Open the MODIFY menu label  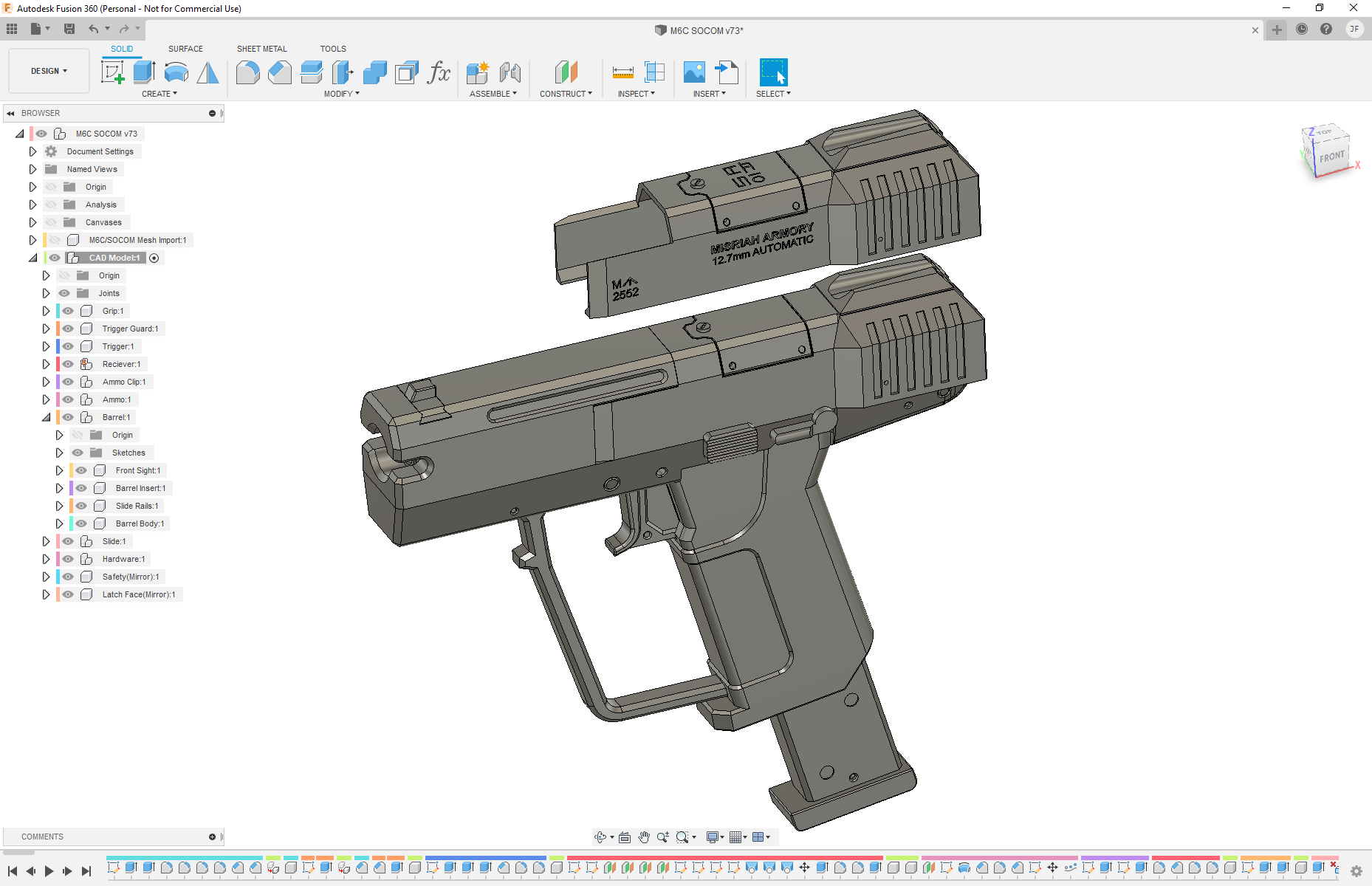point(341,94)
